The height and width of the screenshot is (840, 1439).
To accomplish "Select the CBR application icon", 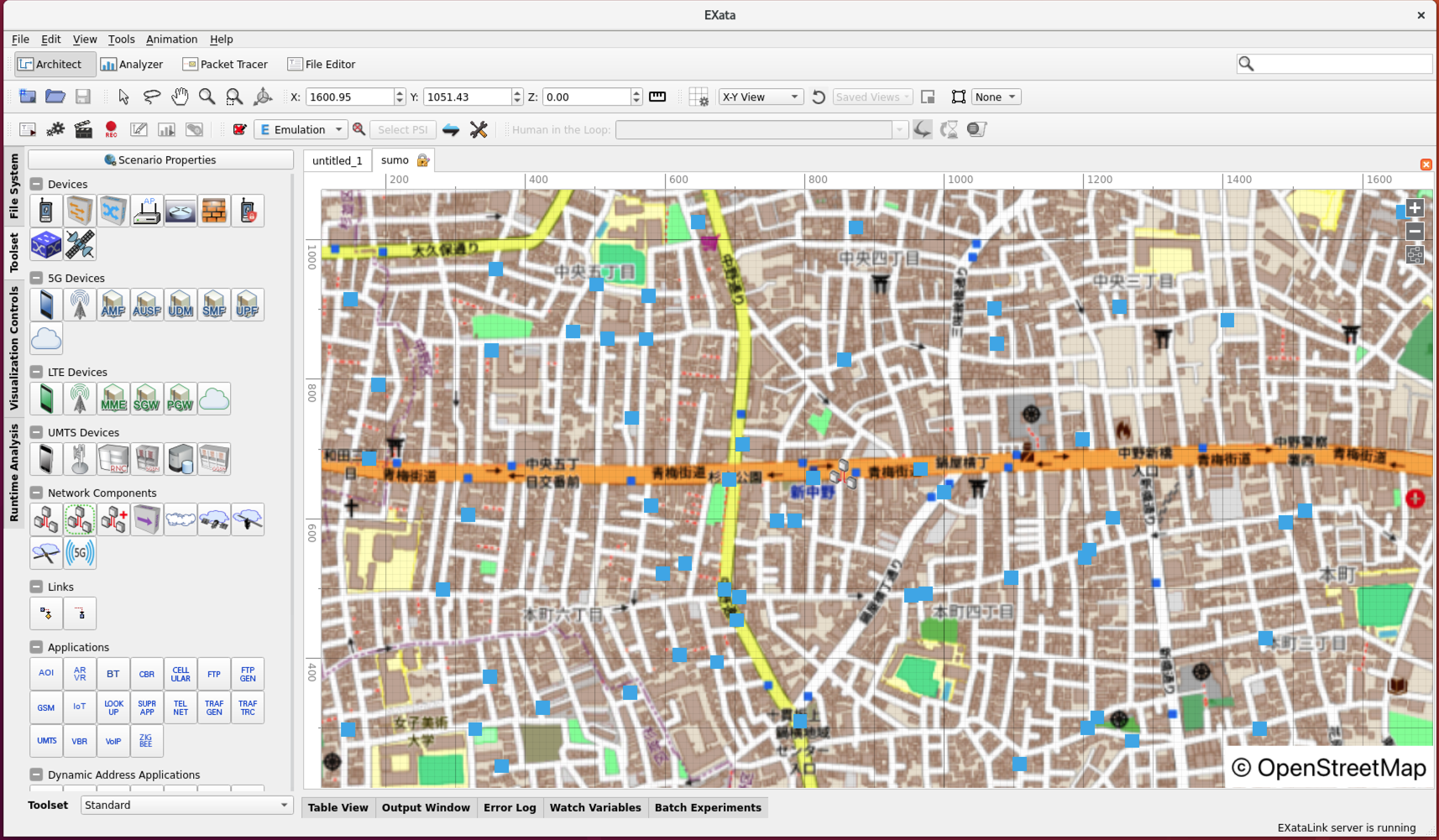I will 147,674.
